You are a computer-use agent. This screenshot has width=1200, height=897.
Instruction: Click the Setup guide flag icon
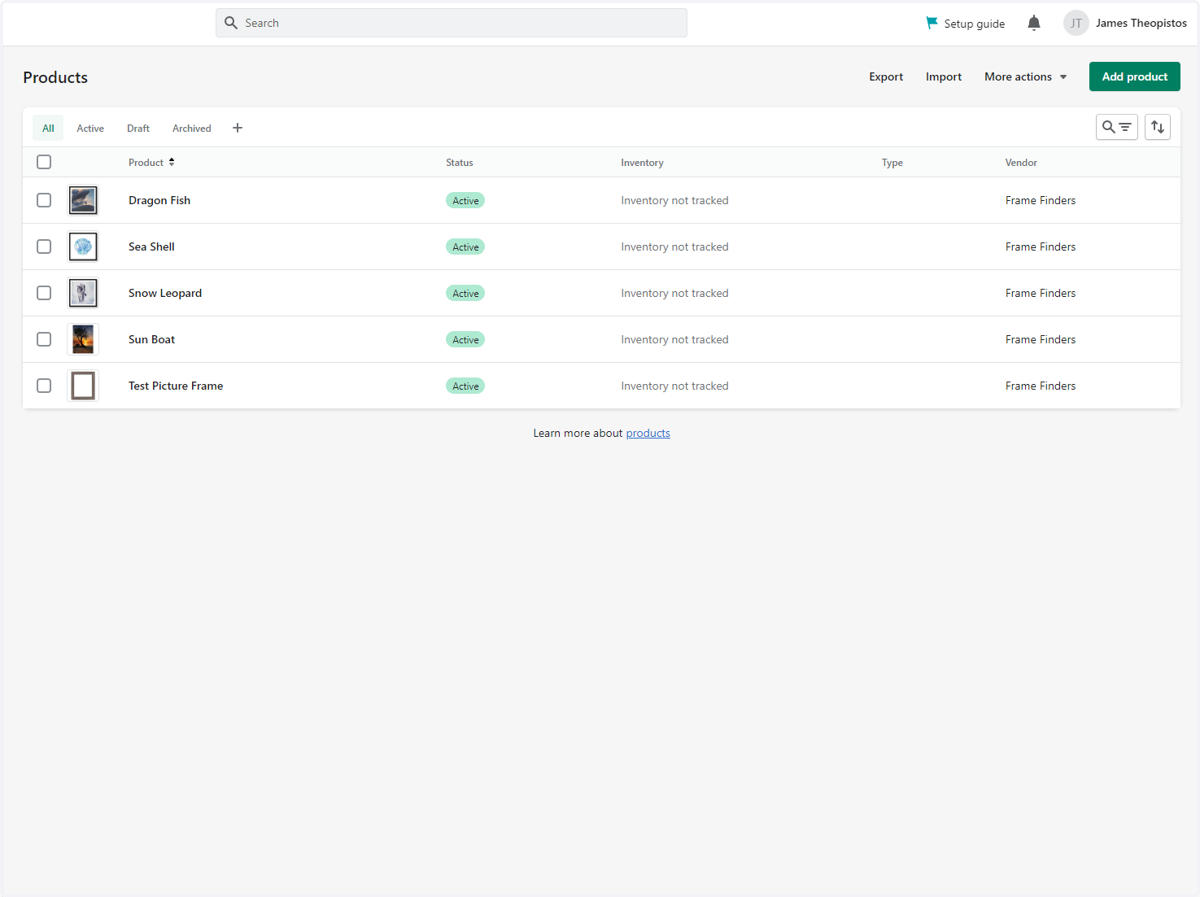pos(932,23)
